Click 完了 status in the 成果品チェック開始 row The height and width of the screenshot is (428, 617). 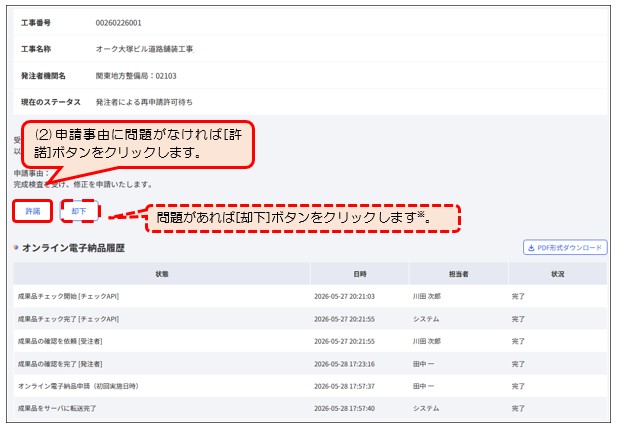tap(518, 296)
